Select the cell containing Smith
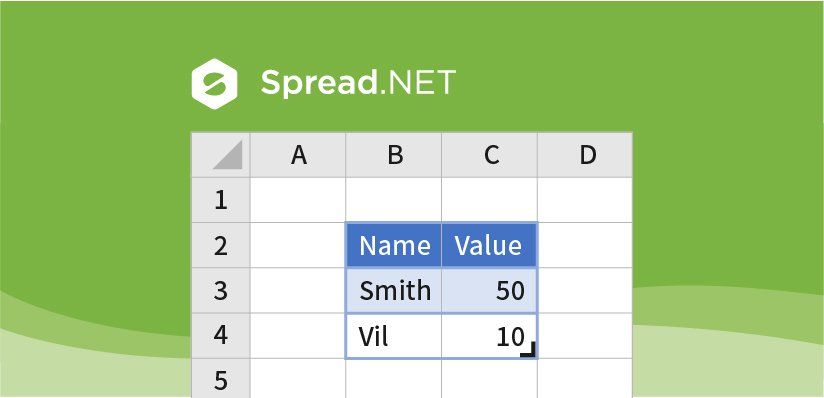This screenshot has width=824, height=398. [394, 290]
